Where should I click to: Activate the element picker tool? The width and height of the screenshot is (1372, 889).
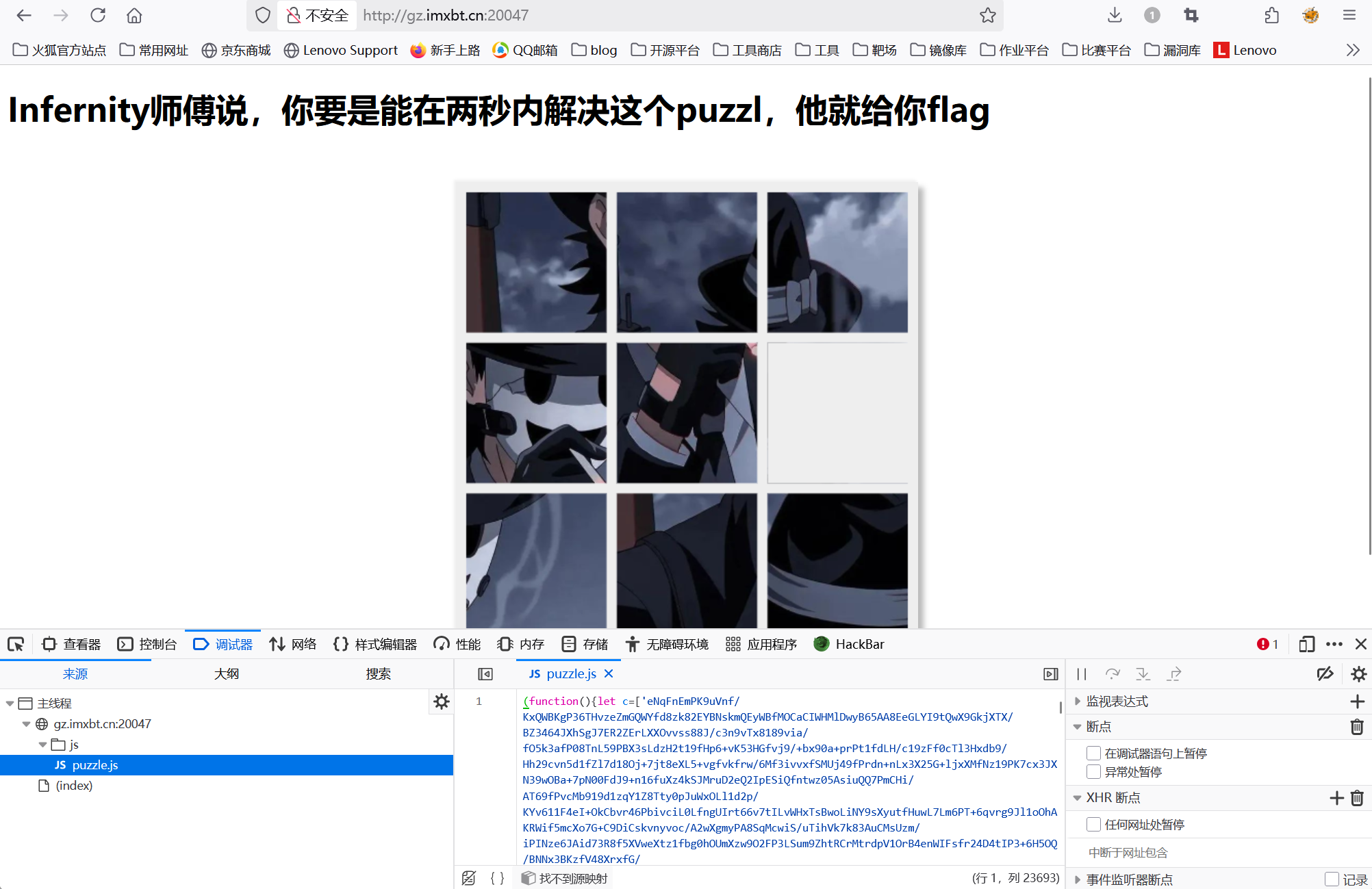pos(16,644)
